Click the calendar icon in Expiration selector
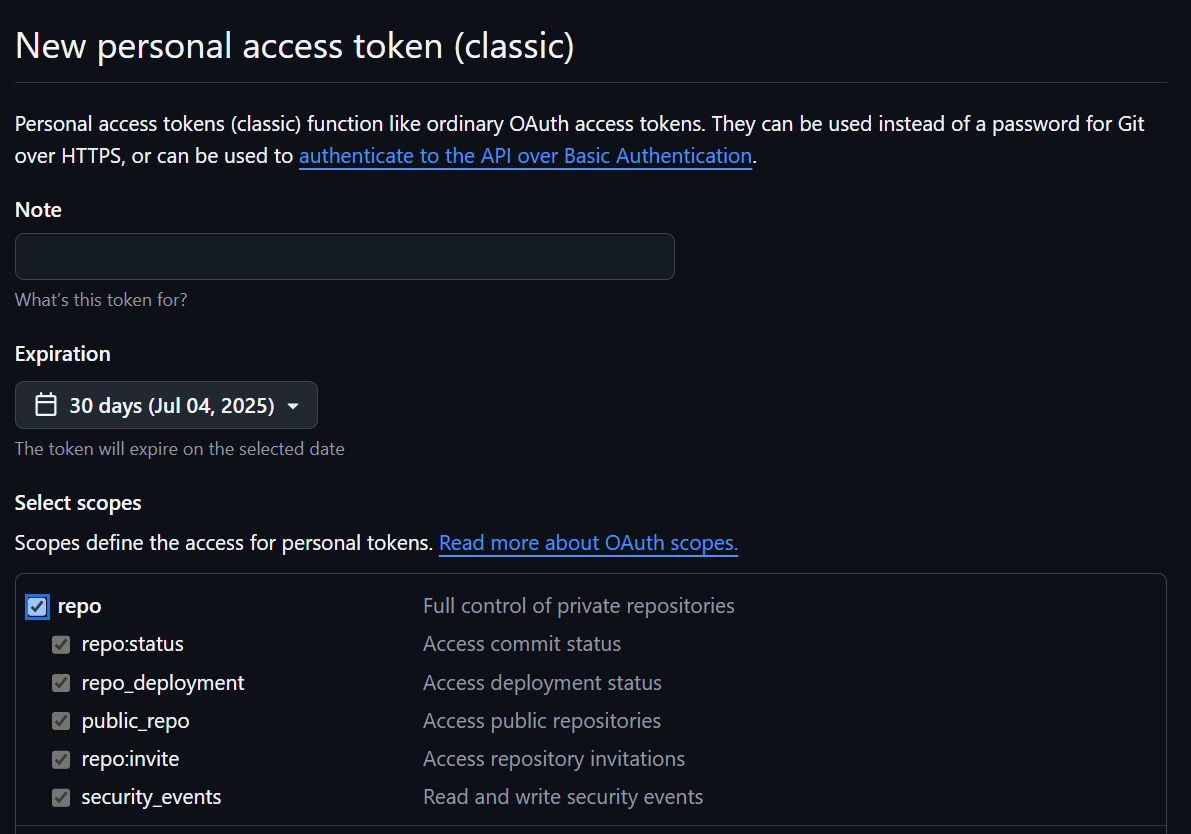This screenshot has height=834, width=1191. tap(45, 405)
